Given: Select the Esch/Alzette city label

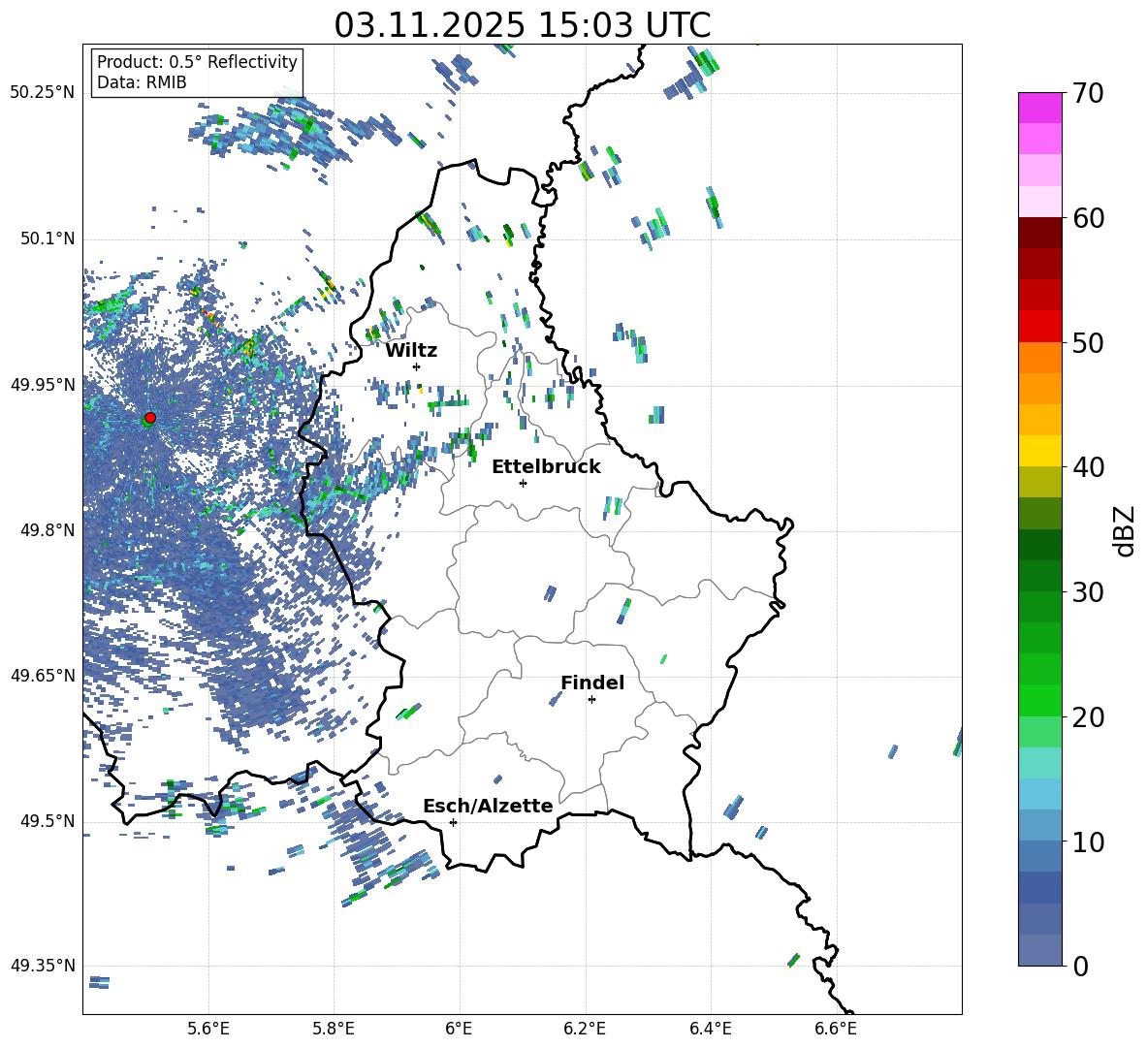Looking at the screenshot, I should [x=488, y=807].
